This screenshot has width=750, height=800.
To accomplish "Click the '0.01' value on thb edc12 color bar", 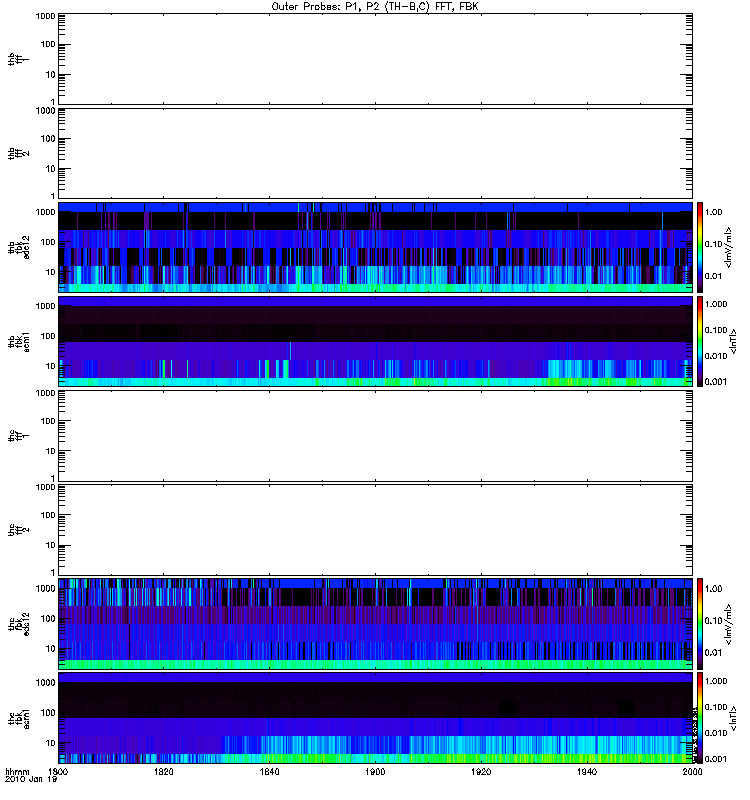I will (713, 276).
